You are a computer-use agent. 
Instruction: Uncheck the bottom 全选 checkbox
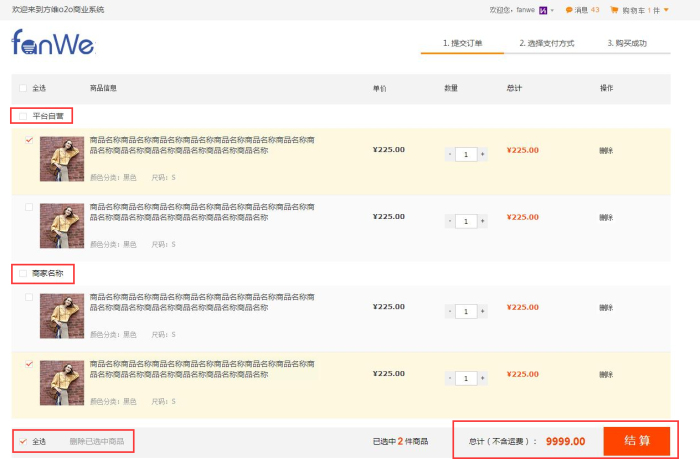23,442
